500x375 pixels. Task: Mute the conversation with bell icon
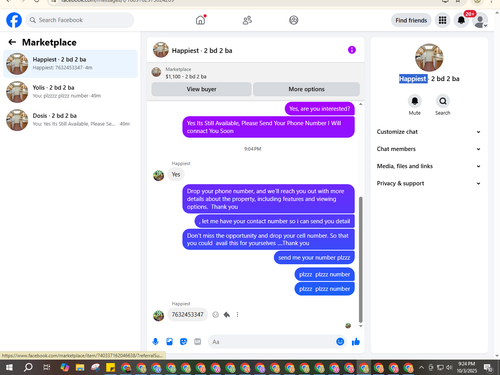click(415, 101)
